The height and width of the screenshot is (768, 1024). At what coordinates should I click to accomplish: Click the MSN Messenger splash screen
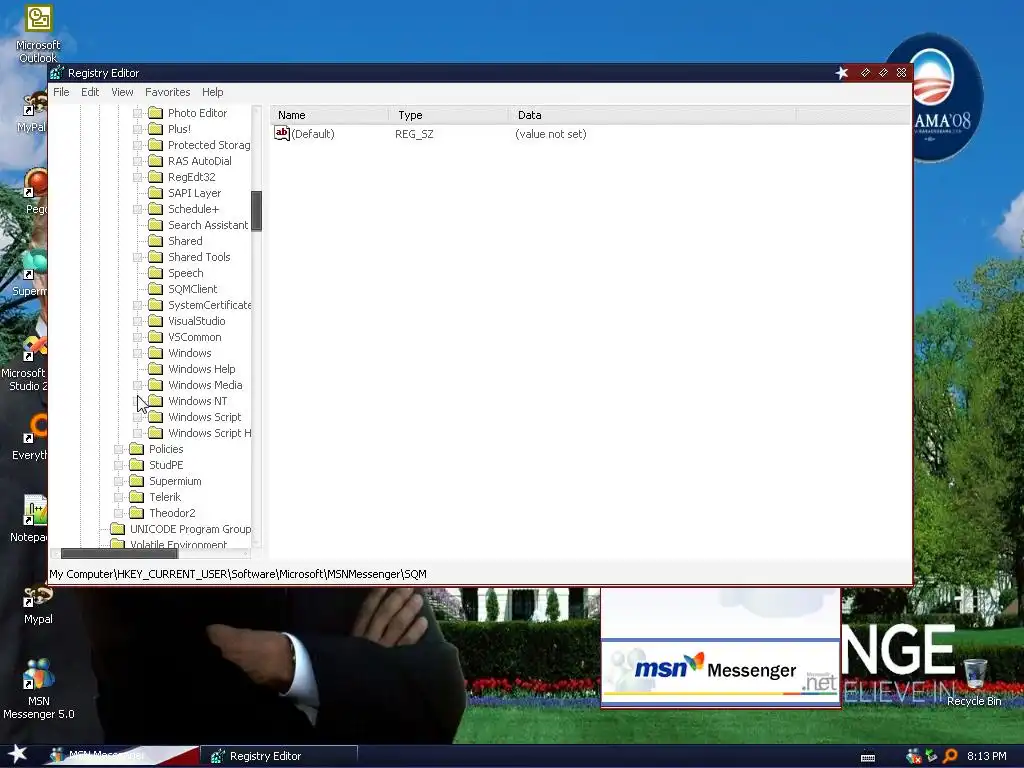[x=720, y=647]
